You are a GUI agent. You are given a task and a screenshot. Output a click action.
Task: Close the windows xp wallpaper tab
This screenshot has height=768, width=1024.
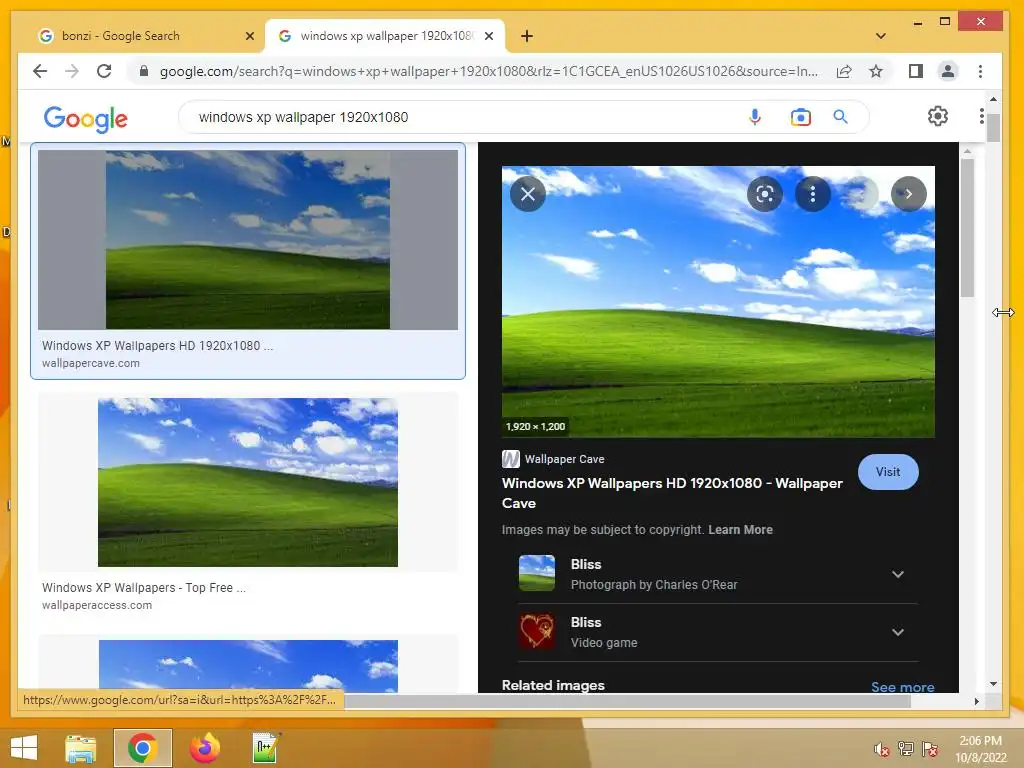point(488,36)
